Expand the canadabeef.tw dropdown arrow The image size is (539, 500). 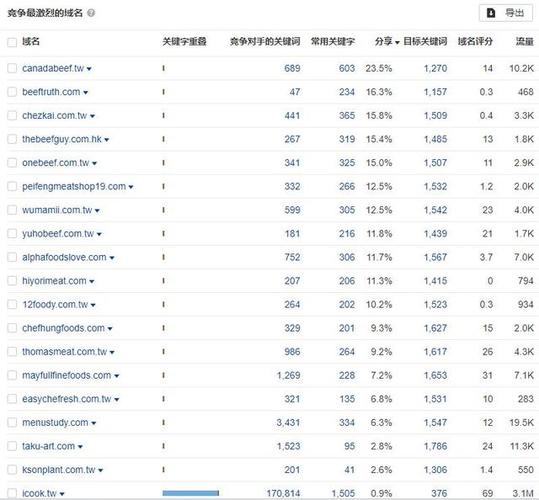[89, 69]
